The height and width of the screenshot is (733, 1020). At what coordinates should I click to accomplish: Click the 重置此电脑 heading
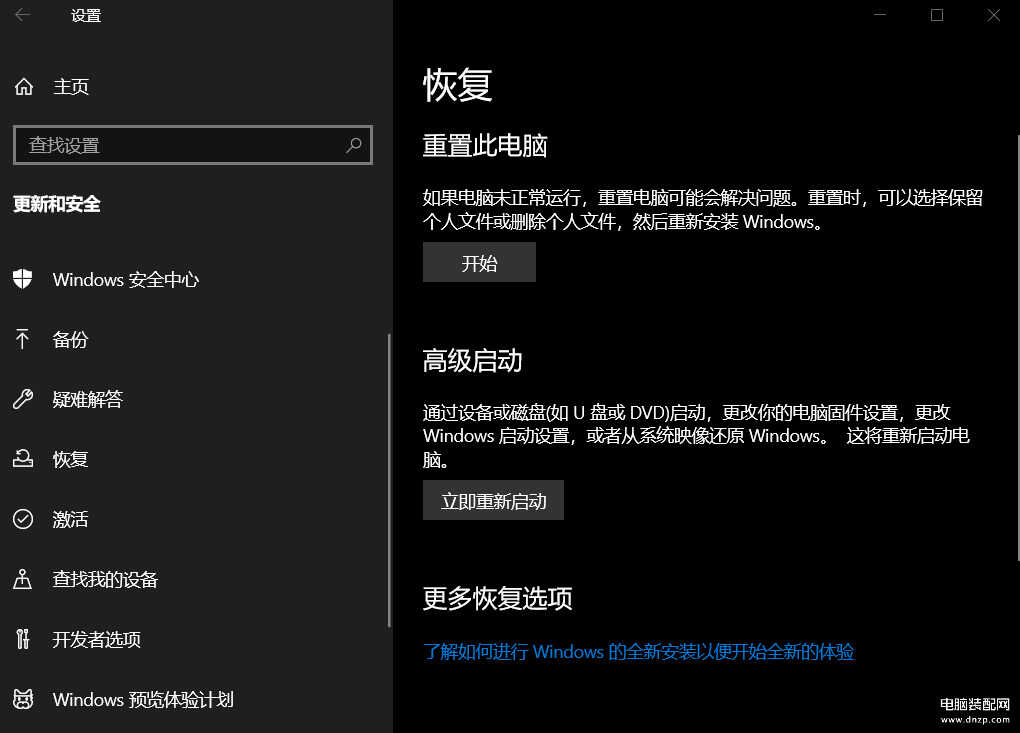click(485, 145)
